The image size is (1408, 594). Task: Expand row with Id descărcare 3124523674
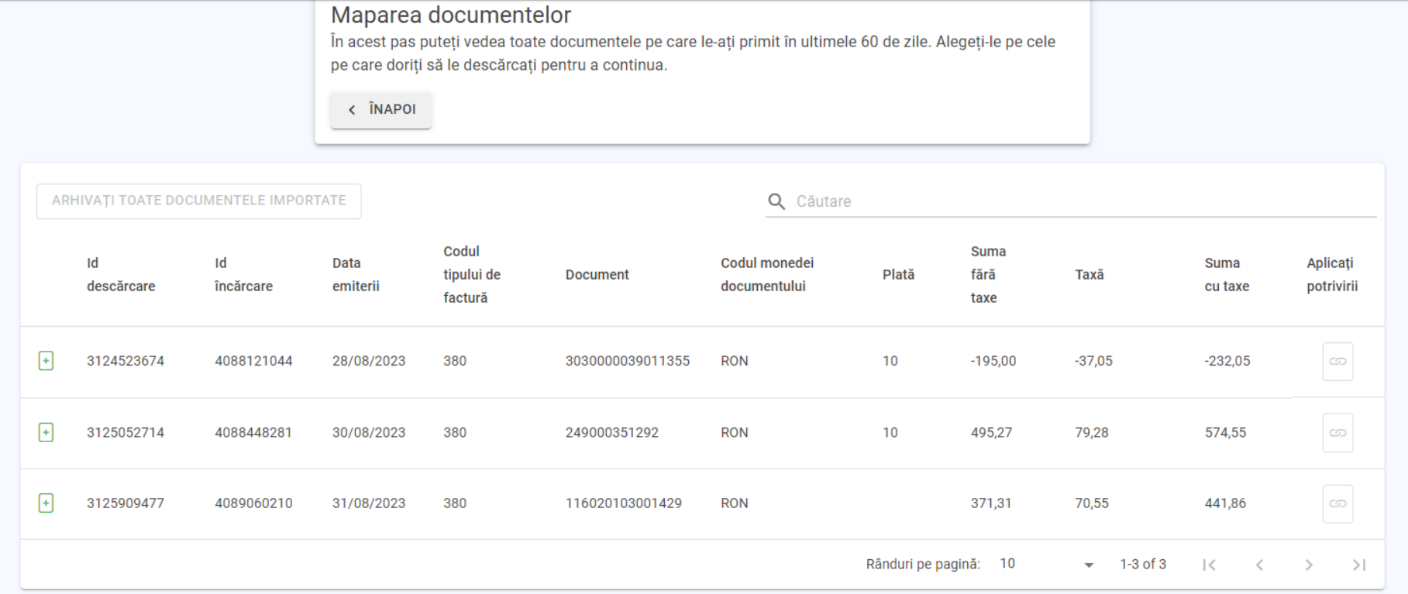tap(45, 361)
